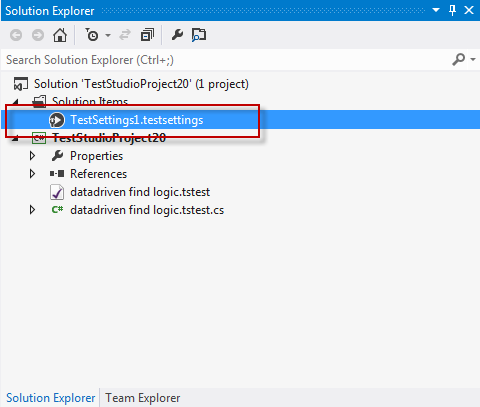Screen dimensions: 480x407
Task: Open the search options dropdown arrow
Action: [x=473, y=60]
